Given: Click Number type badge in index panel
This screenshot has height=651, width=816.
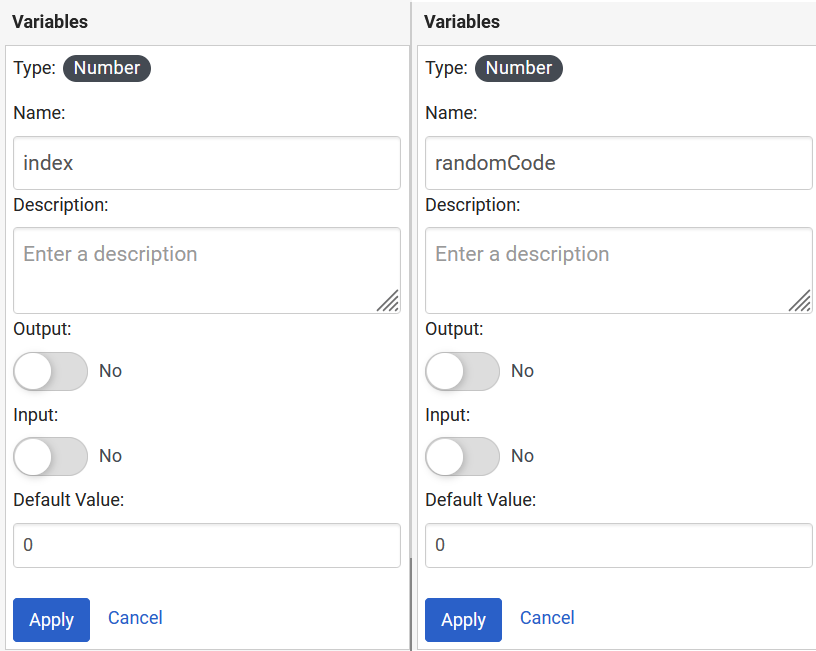Looking at the screenshot, I should [107, 68].
